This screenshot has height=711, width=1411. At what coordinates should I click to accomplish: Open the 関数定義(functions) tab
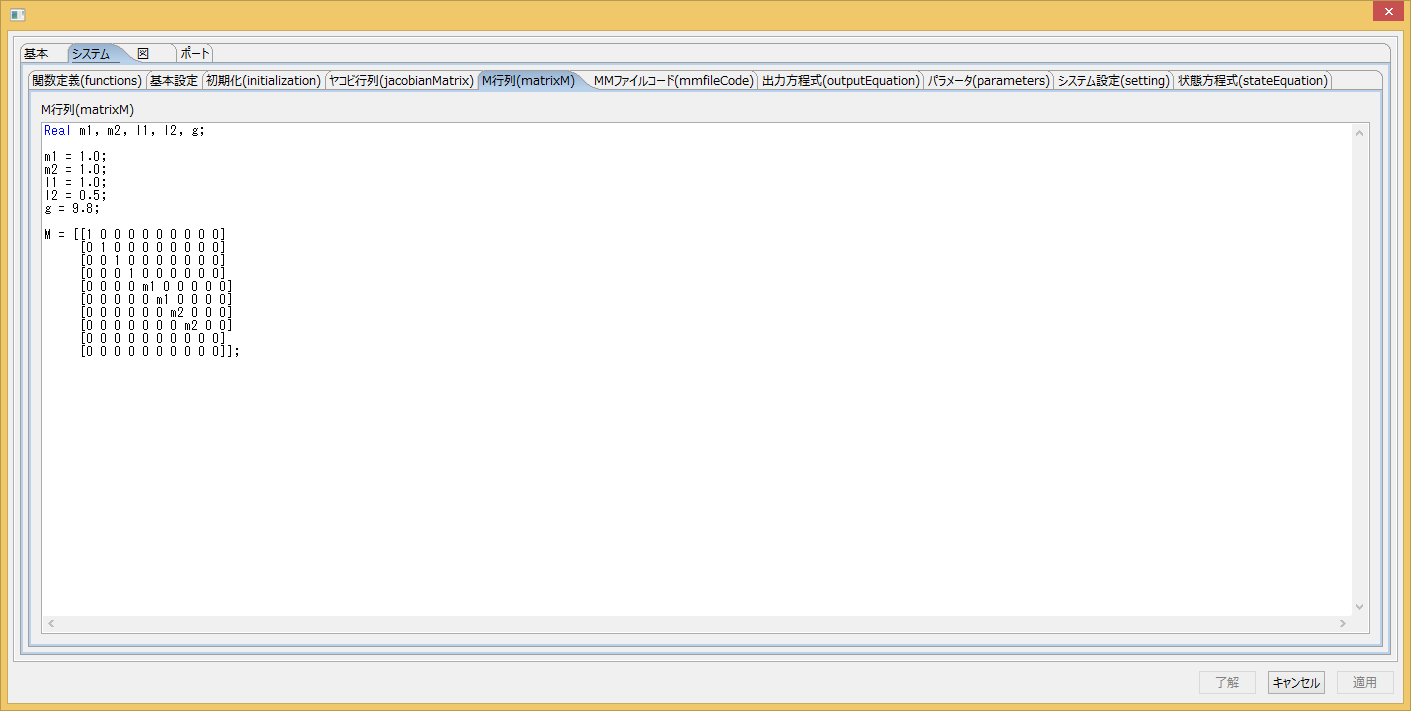coord(87,81)
